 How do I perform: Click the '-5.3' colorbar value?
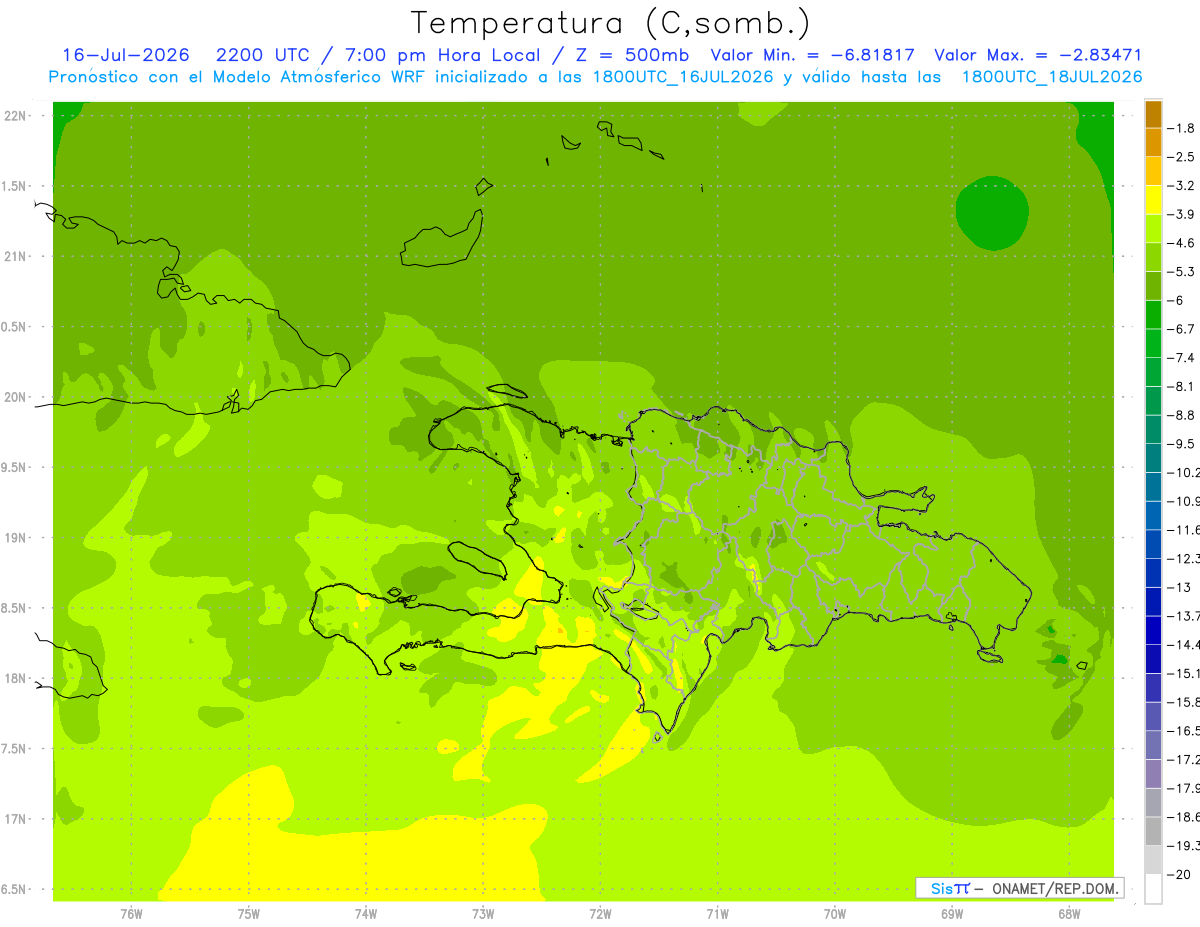(x=1182, y=271)
